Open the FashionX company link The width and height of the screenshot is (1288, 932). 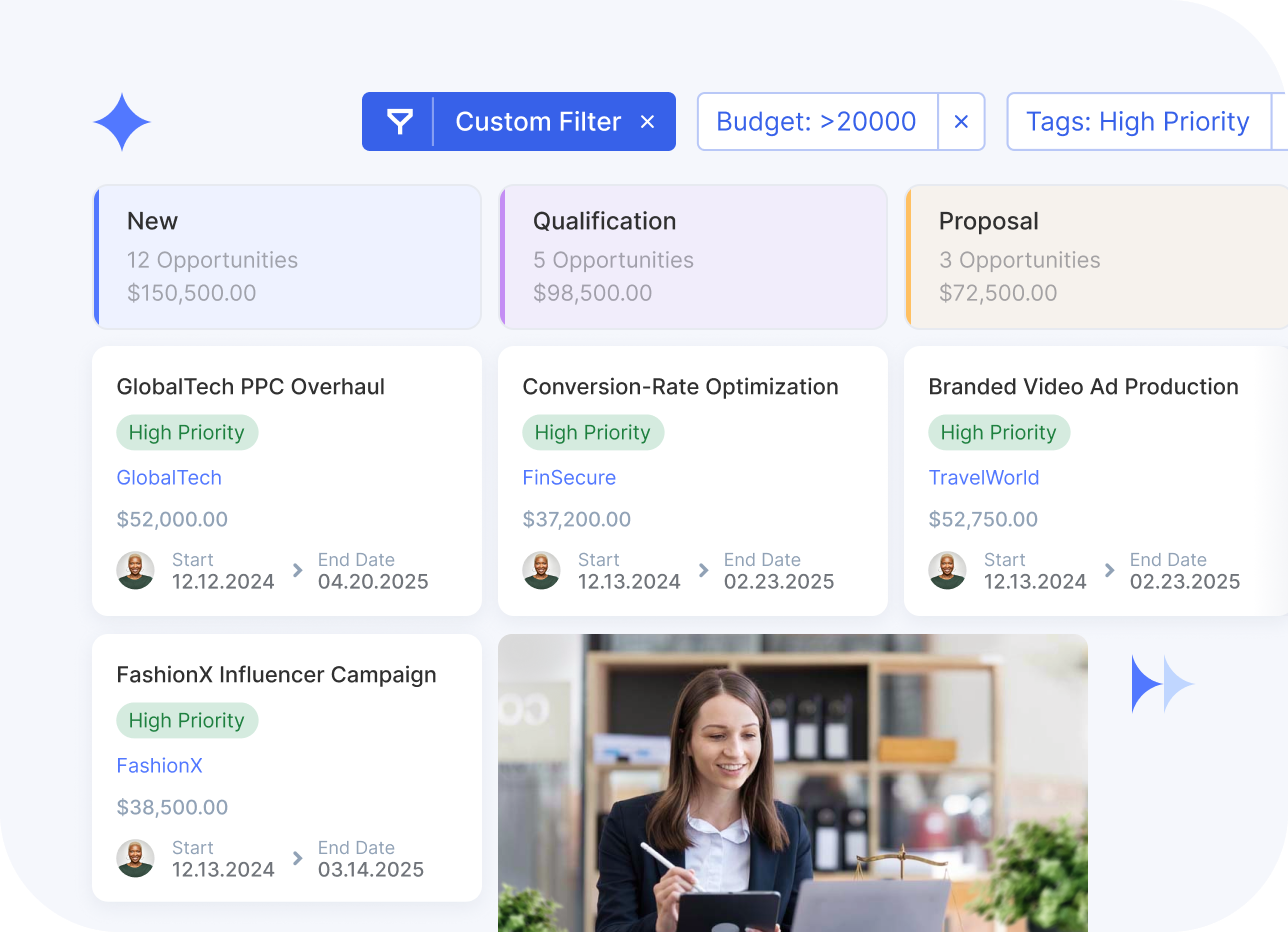(x=160, y=766)
